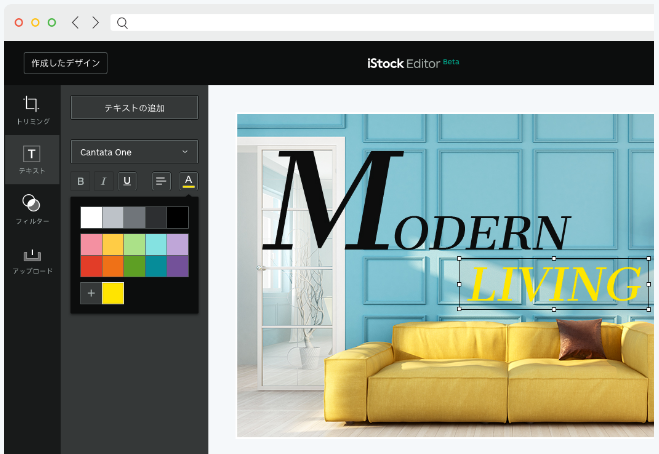Select the MODERN text on canvas
This screenshot has width=659, height=454.
pos(416,201)
